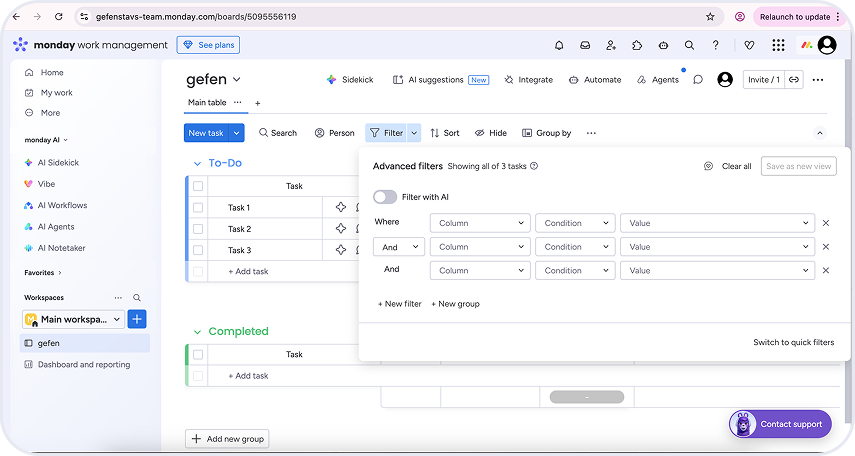This screenshot has height=456, width=855.
Task: Click + Add task in To-Do group
Action: coord(249,271)
